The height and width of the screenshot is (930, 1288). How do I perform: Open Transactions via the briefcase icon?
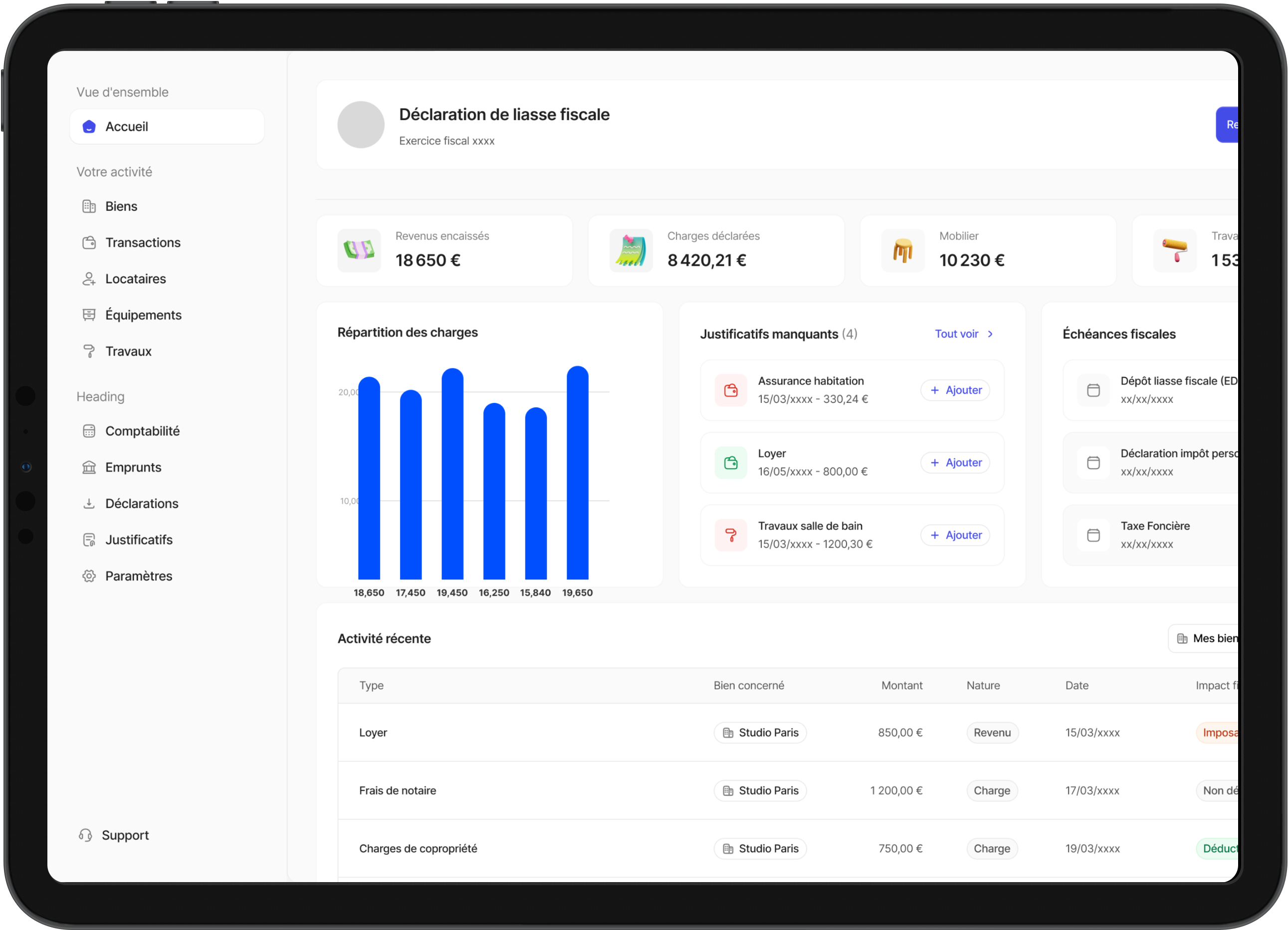pyautogui.click(x=90, y=242)
